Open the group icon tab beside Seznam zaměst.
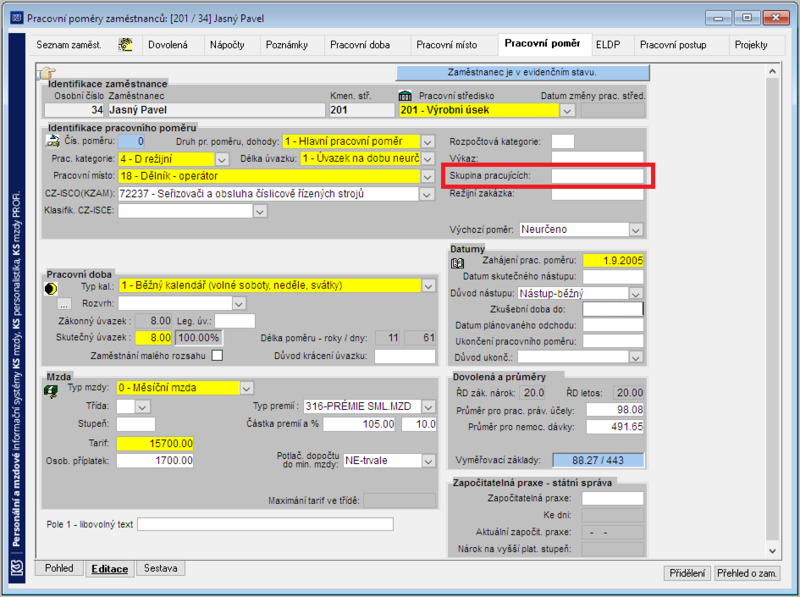The width and height of the screenshot is (800, 597). (x=125, y=45)
